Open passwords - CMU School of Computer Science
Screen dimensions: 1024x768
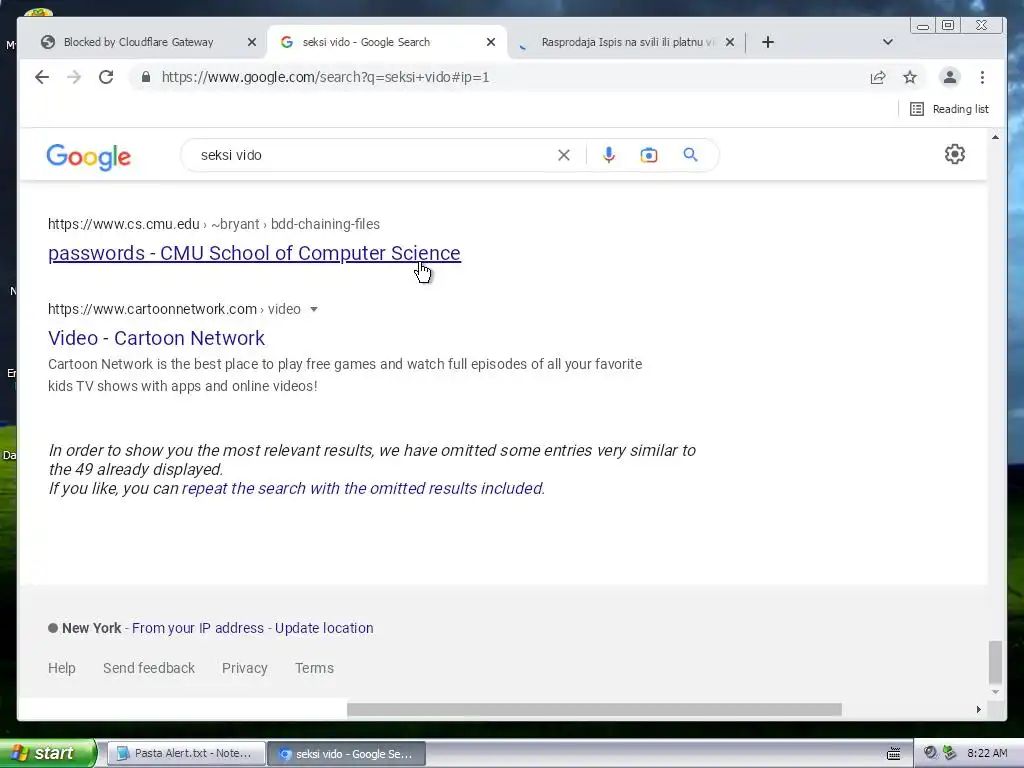tap(254, 253)
